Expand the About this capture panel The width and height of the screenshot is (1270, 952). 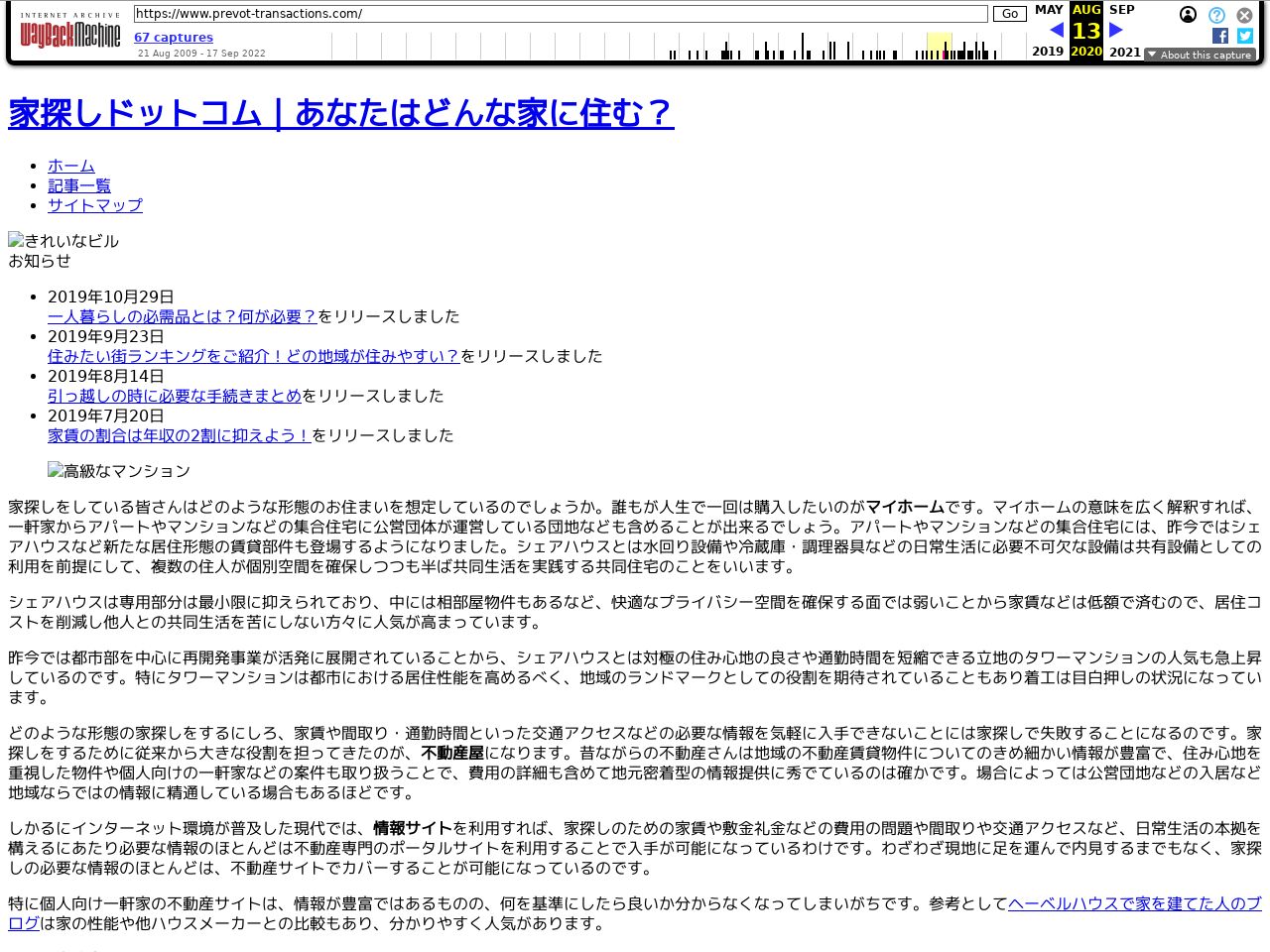tap(1200, 55)
